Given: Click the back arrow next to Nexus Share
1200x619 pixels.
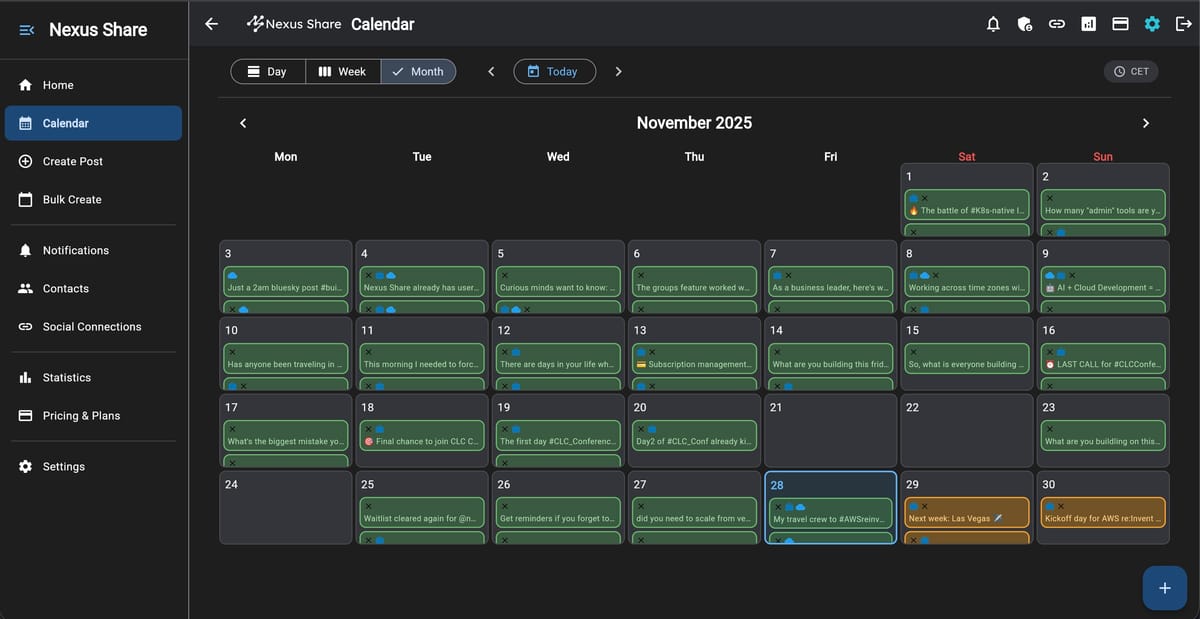Looking at the screenshot, I should [211, 23].
